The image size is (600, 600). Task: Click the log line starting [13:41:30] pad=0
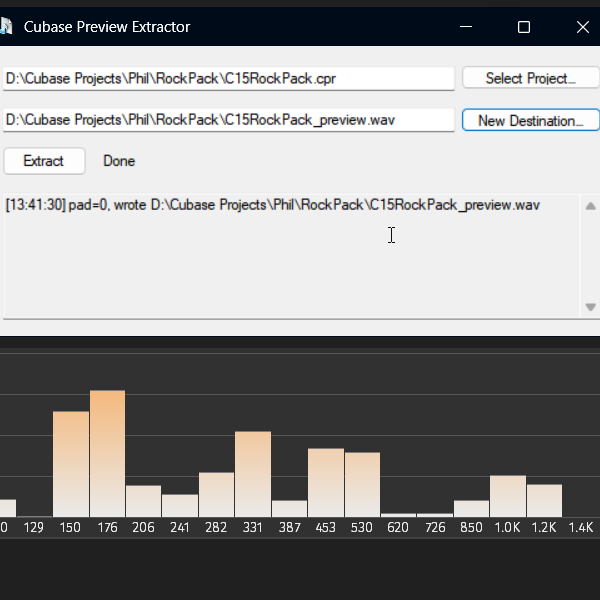[x=272, y=205]
